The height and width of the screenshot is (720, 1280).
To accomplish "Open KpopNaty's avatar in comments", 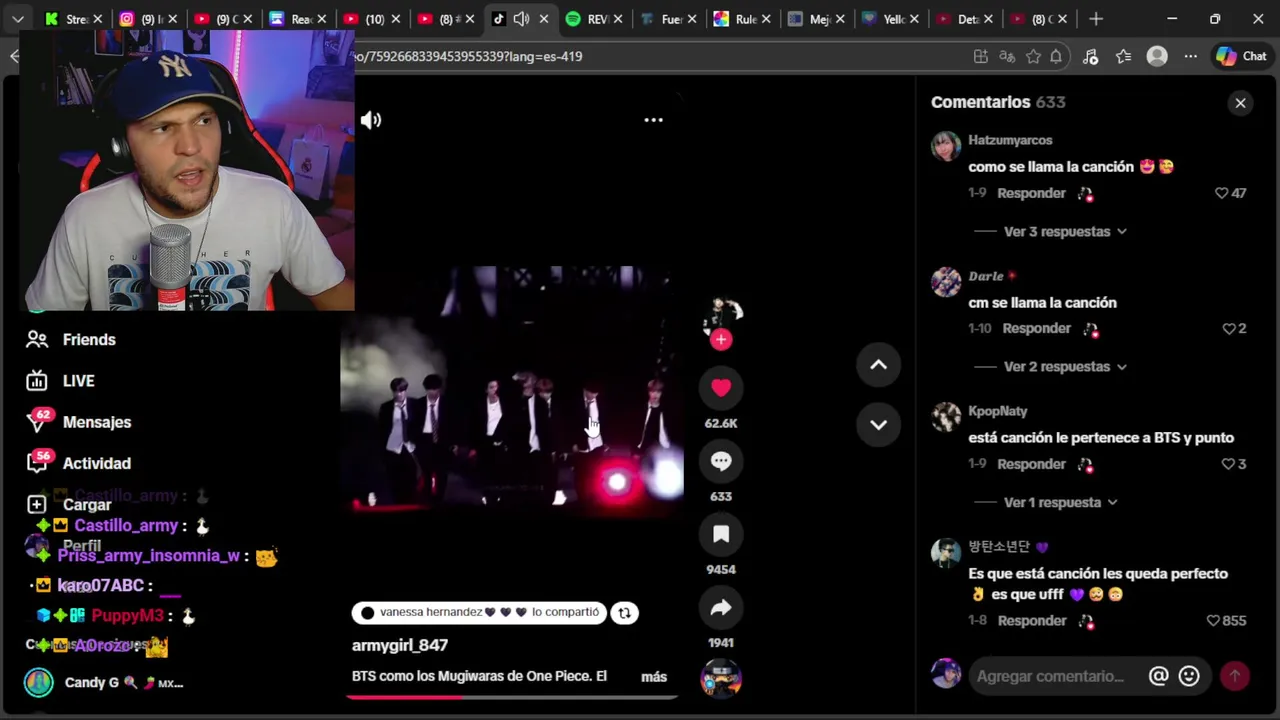I will pyautogui.click(x=946, y=417).
